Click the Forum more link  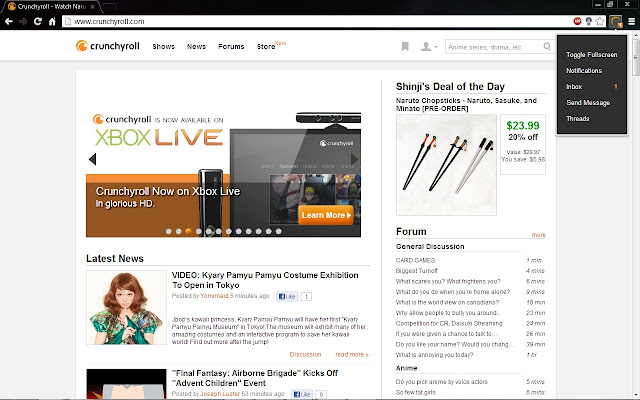tap(538, 235)
